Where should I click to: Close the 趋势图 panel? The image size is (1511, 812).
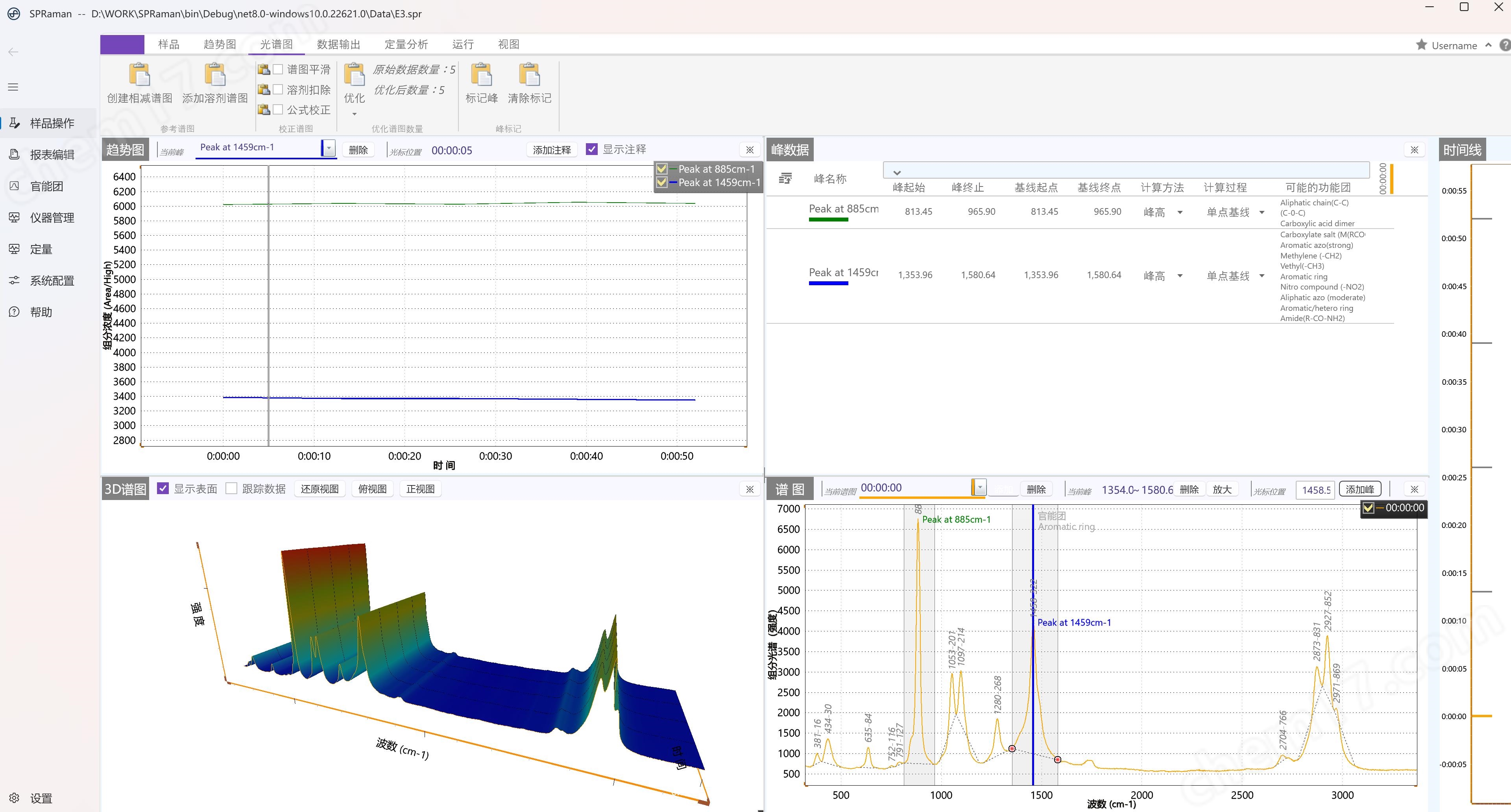click(x=750, y=150)
